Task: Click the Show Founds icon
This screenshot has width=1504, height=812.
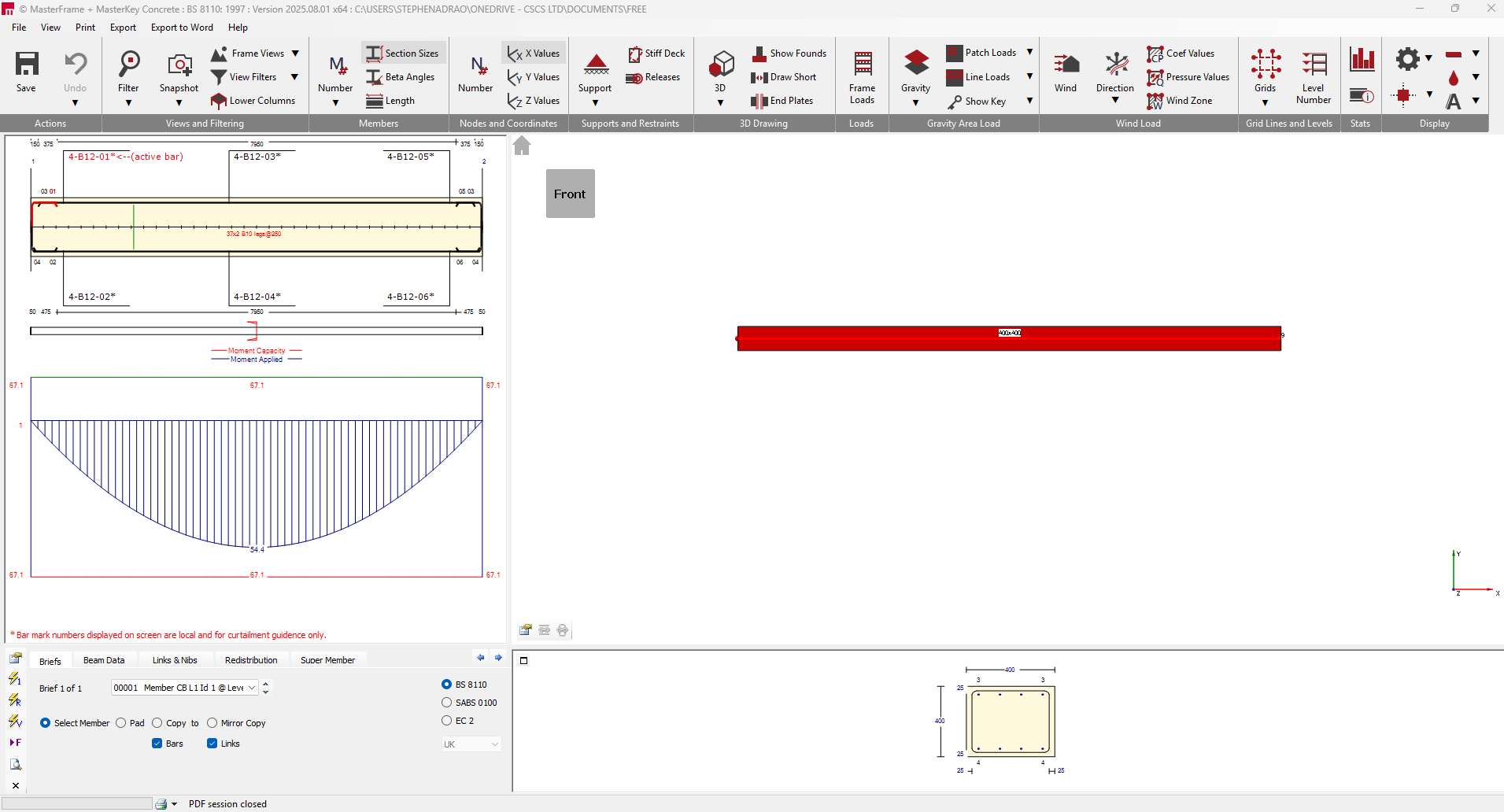Action: click(759, 54)
